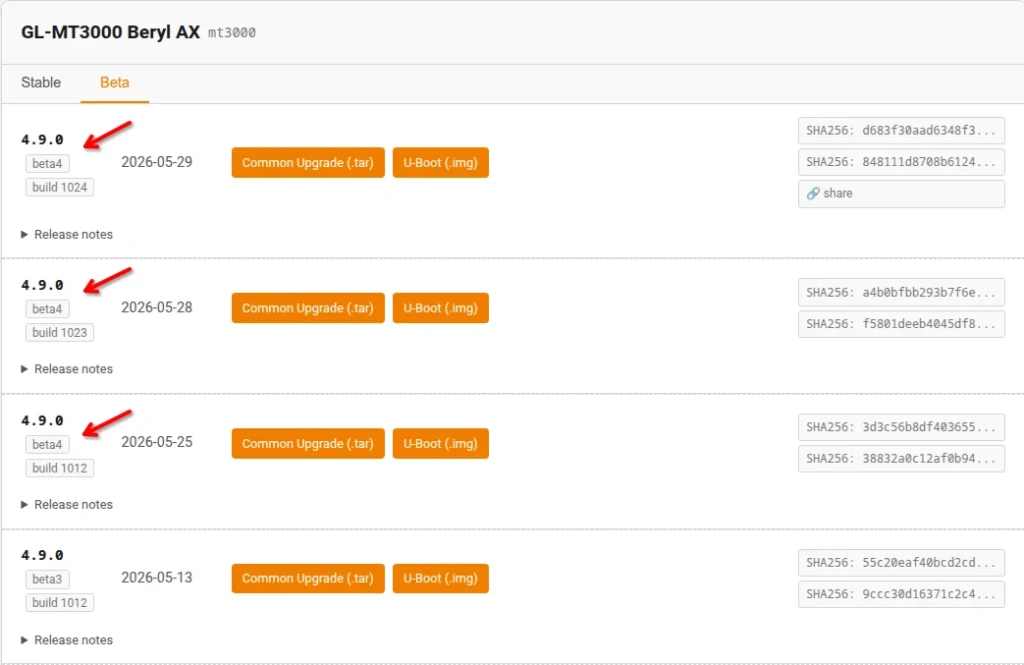
Task: Copy SHA256 848111d8708b6124 hash
Action: coord(901,162)
